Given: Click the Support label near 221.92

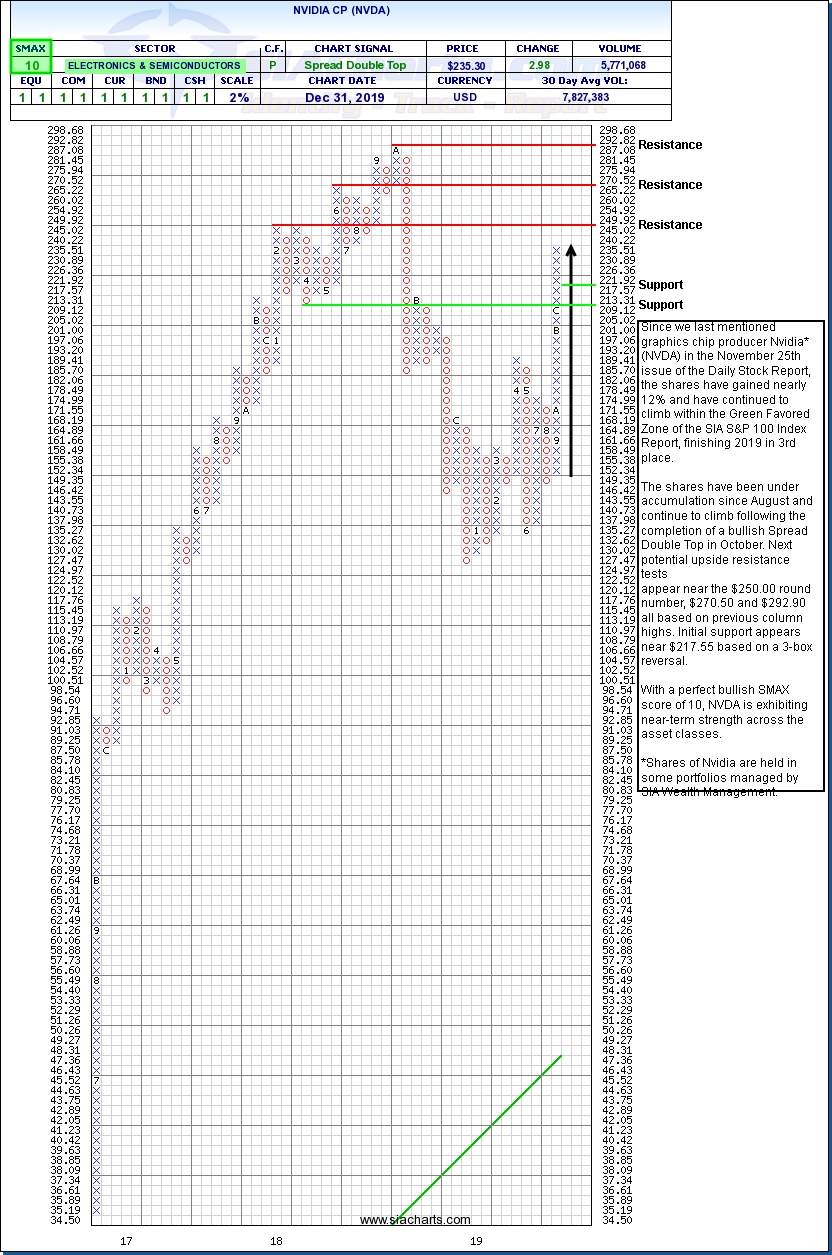Looking at the screenshot, I should 660,285.
